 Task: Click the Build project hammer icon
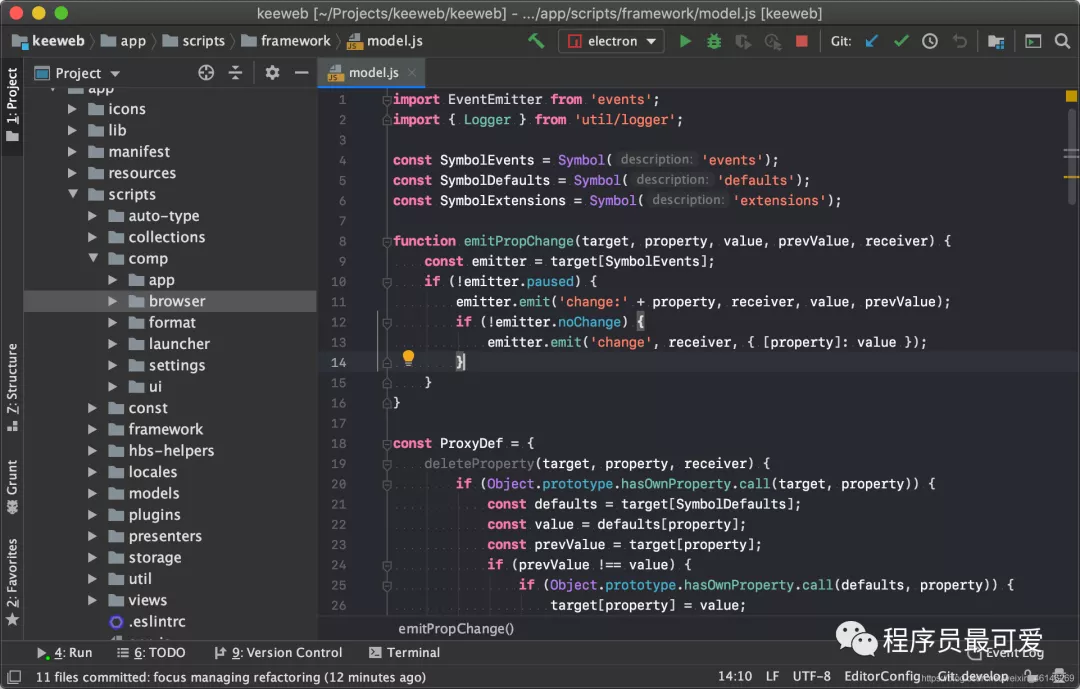[536, 41]
